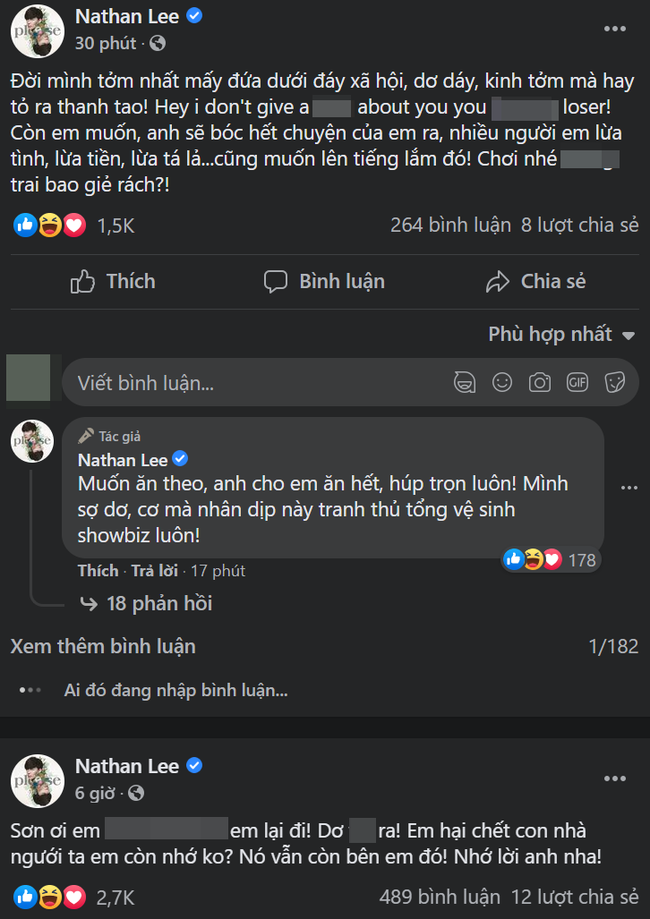Image resolution: width=650 pixels, height=919 pixels.
Task: Select the 'Bình luận' tab on the post
Action: click(x=324, y=281)
